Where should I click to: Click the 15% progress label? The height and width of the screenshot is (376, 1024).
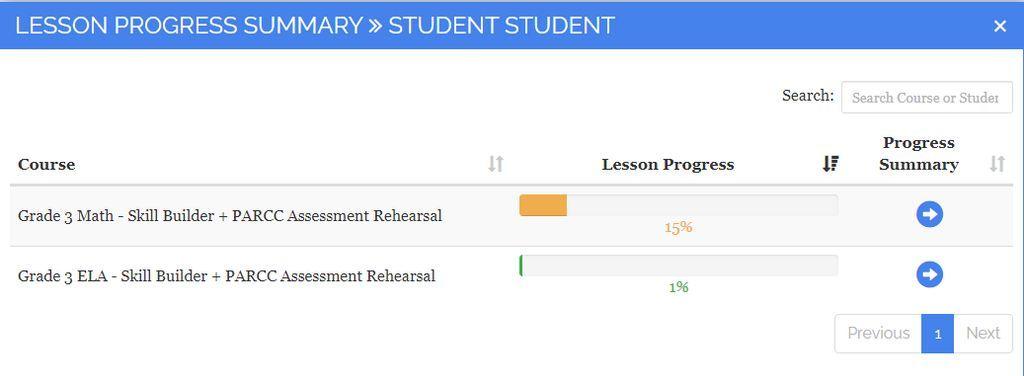(679, 227)
